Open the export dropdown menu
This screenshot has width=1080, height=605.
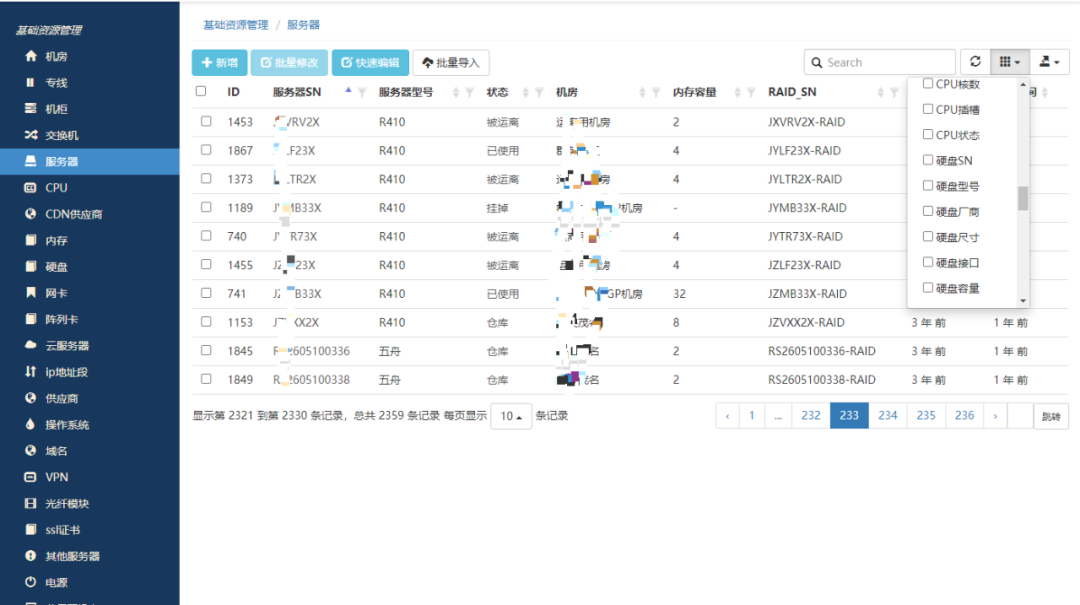(x=1049, y=62)
